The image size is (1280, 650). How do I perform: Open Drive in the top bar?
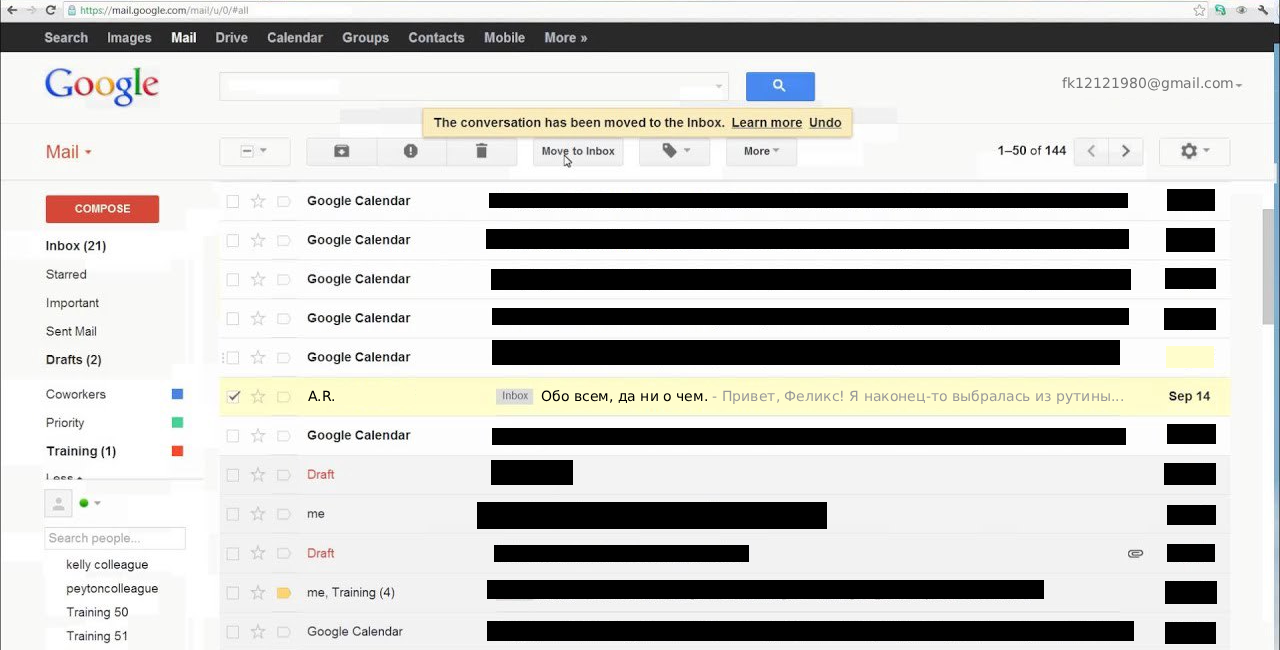pos(231,38)
